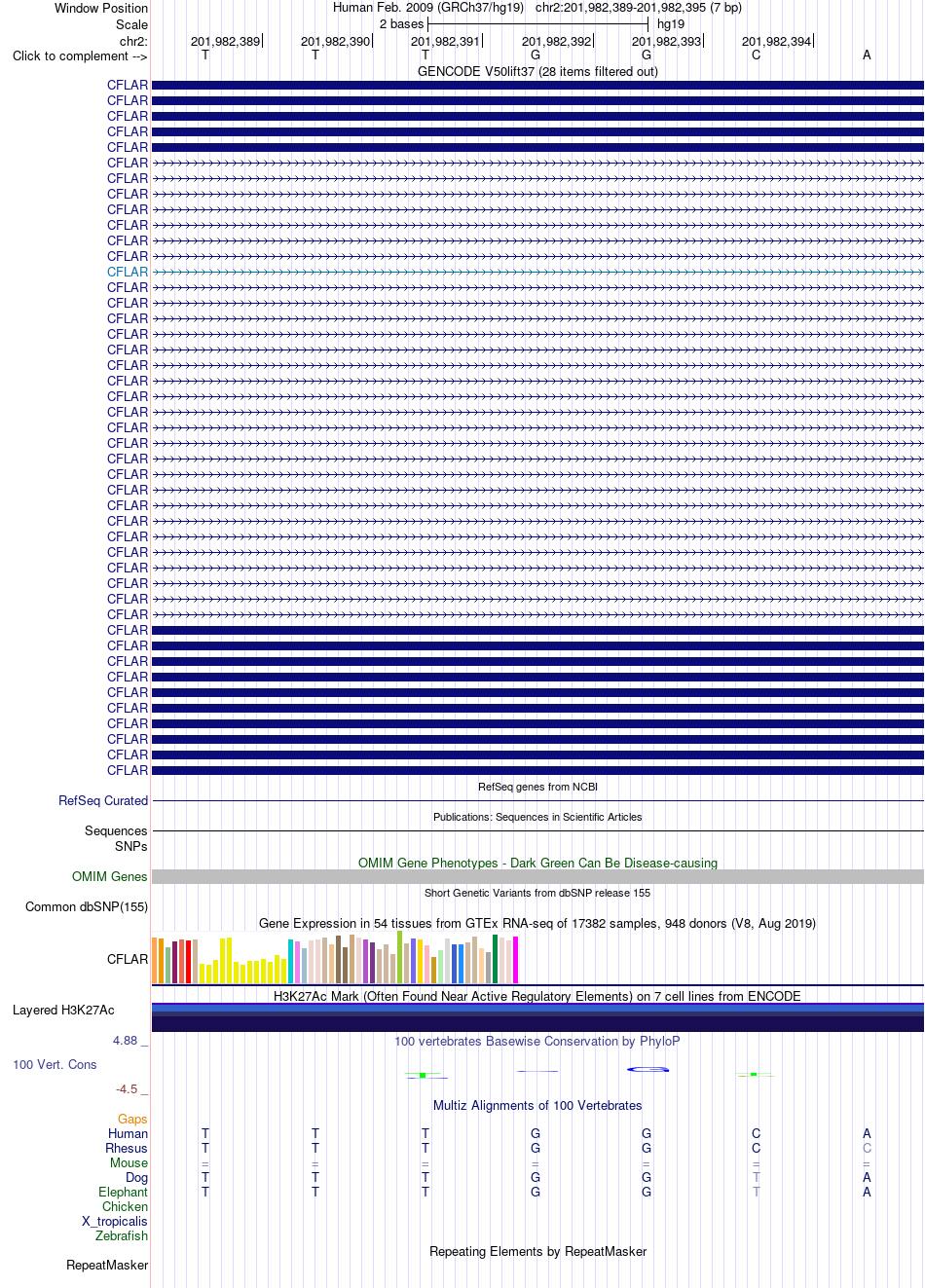This screenshot has width=925, height=1288.
Task: Click the Window Position label
Action: (101, 8)
